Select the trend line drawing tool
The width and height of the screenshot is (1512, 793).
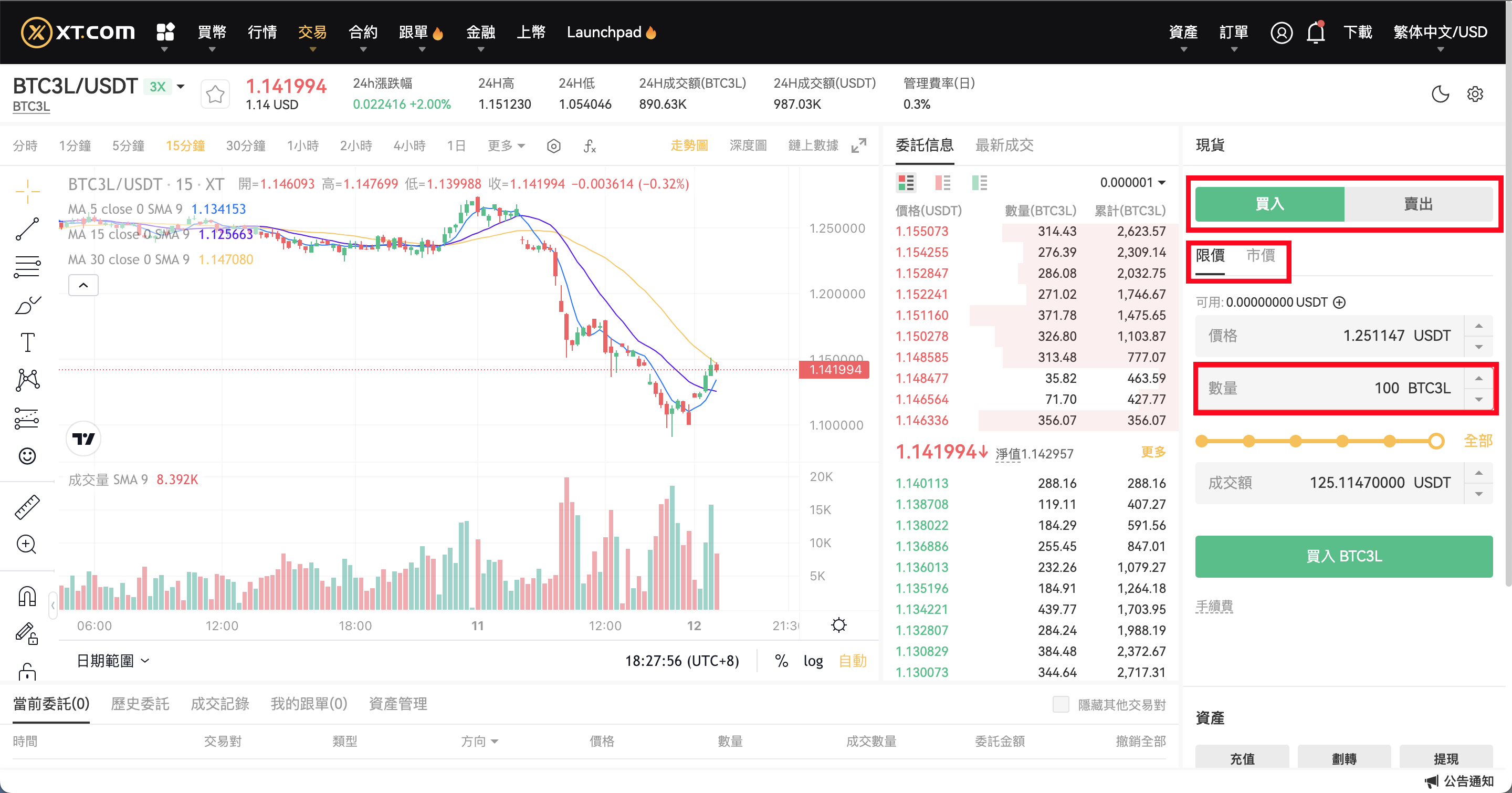(27, 229)
